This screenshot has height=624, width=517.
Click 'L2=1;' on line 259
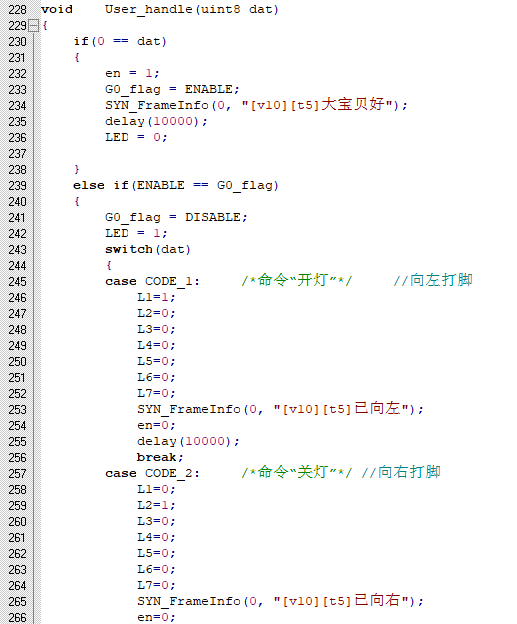[156, 505]
